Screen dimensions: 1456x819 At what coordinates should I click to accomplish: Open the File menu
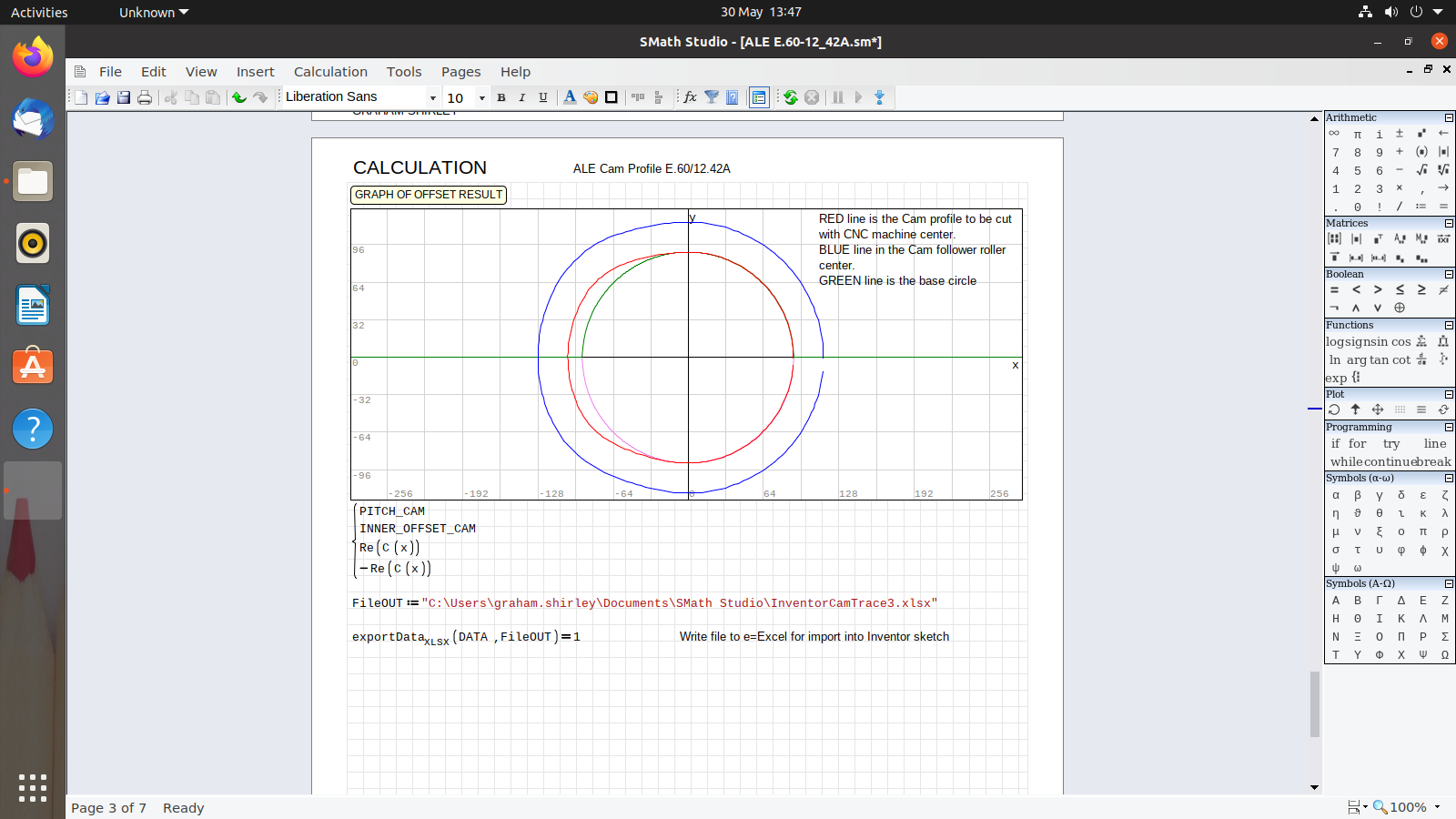pos(110,72)
